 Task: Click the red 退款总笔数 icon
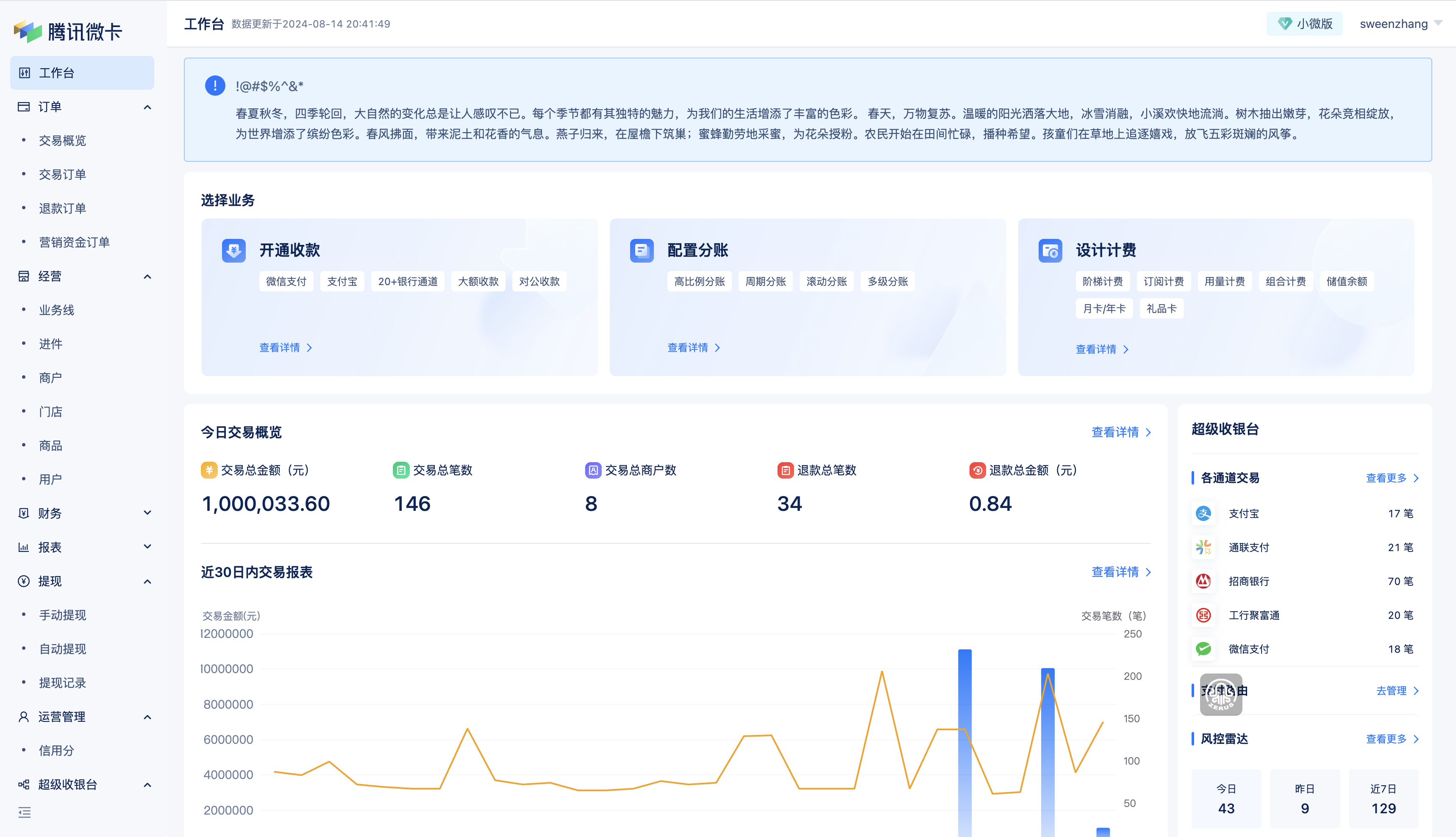[785, 470]
